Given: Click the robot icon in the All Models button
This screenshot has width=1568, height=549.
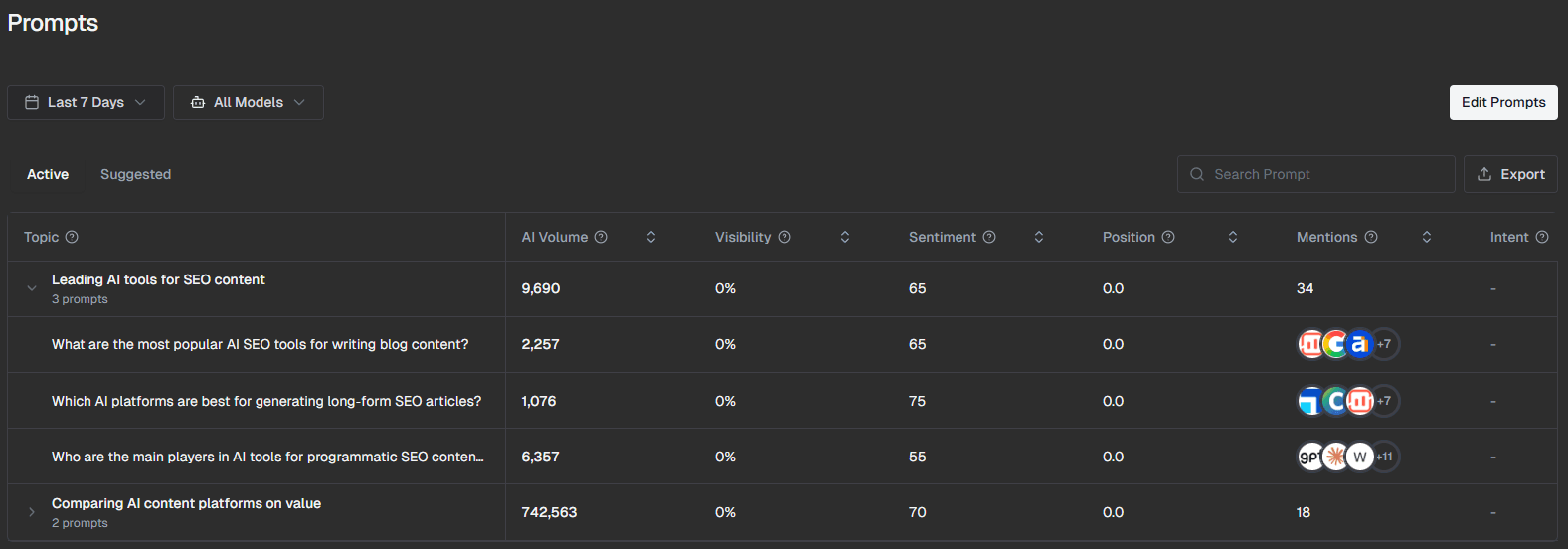Looking at the screenshot, I should (x=198, y=102).
